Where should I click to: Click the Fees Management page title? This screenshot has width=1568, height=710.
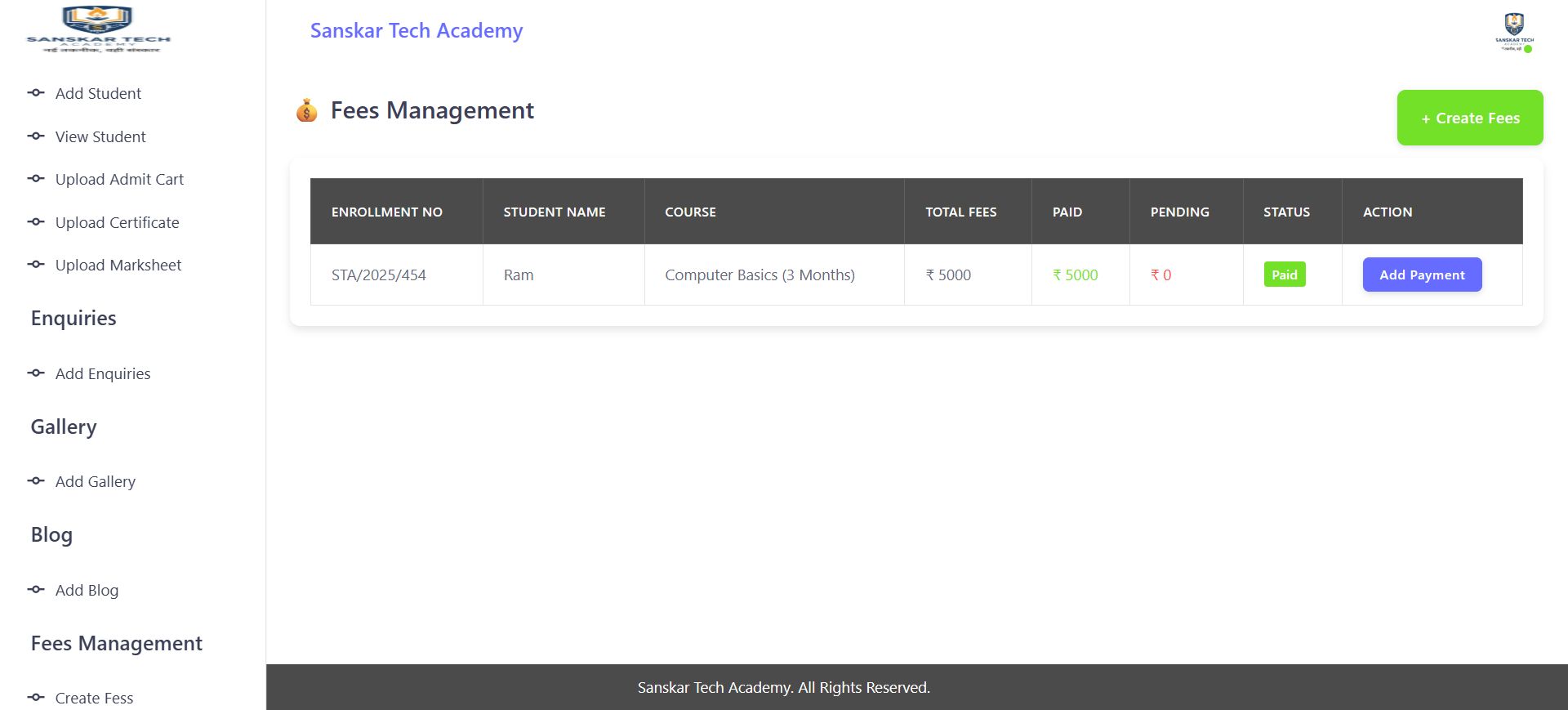tap(432, 110)
